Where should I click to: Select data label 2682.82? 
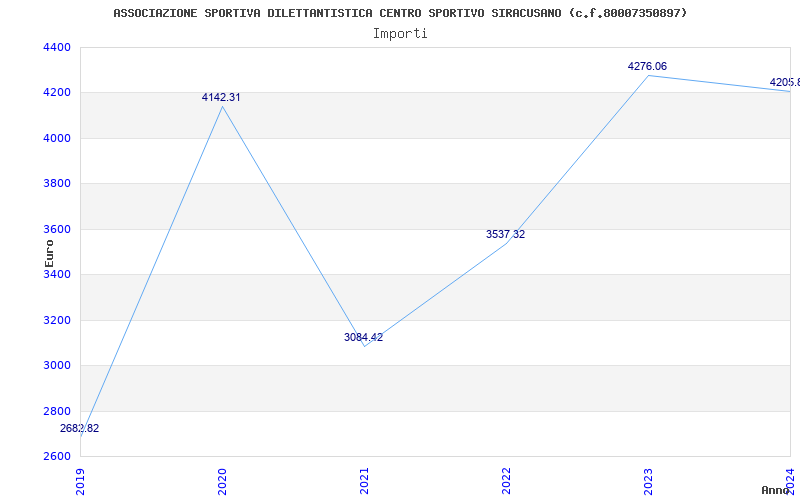coord(80,429)
